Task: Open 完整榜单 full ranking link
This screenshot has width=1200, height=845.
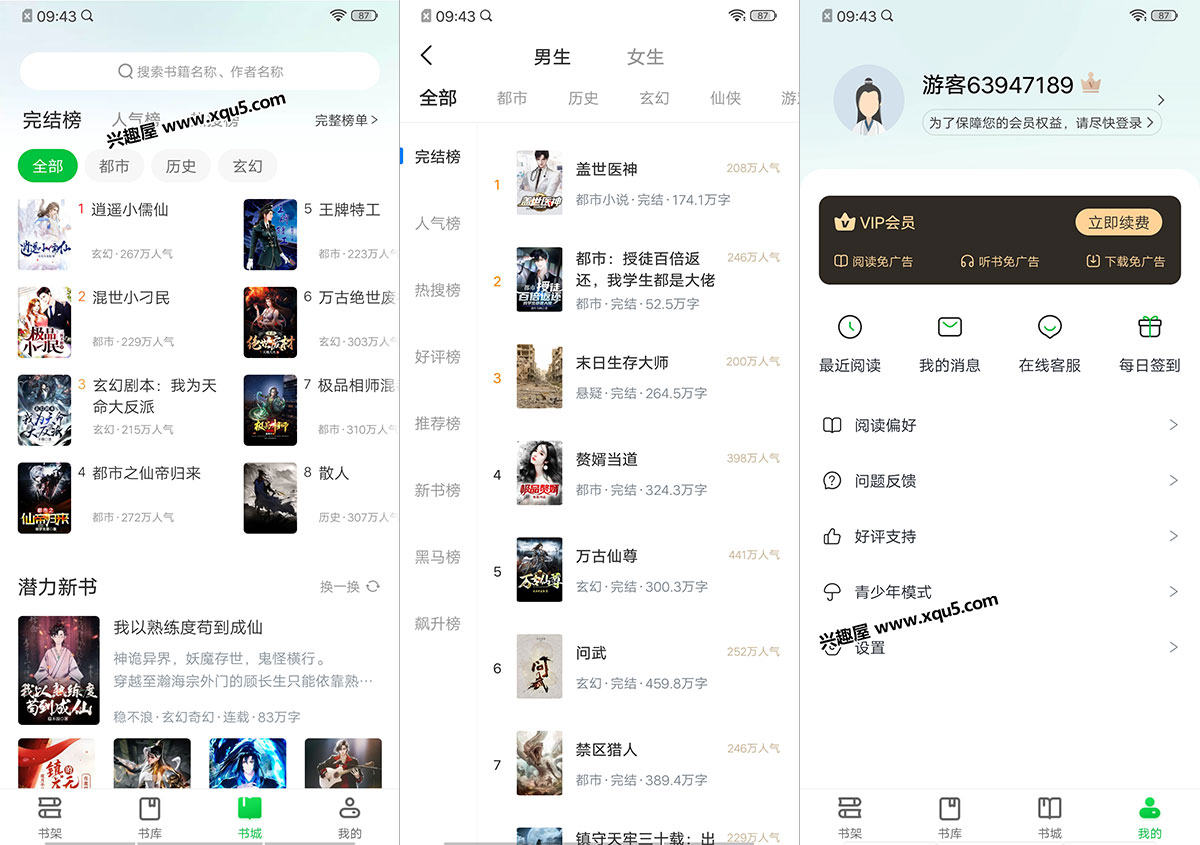Action: click(346, 120)
